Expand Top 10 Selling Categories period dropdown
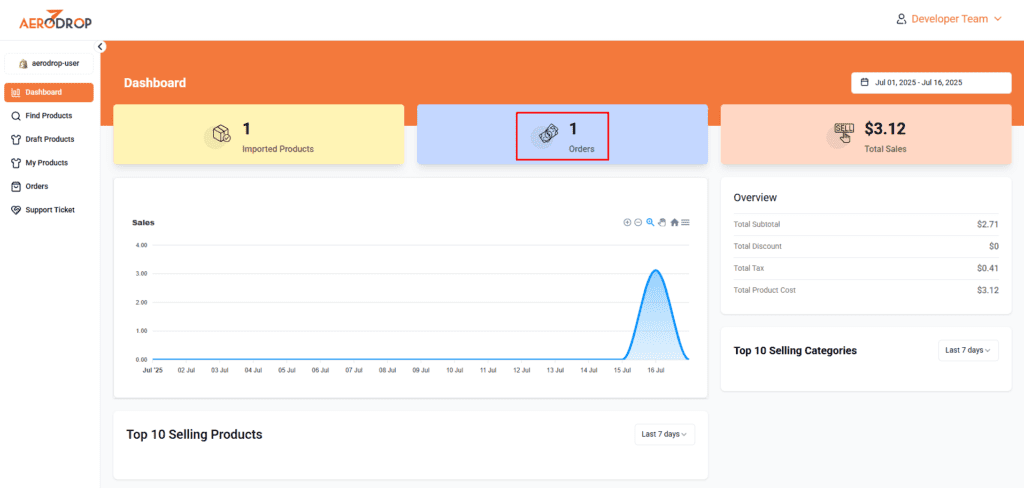The image size is (1024, 488). click(x=968, y=350)
